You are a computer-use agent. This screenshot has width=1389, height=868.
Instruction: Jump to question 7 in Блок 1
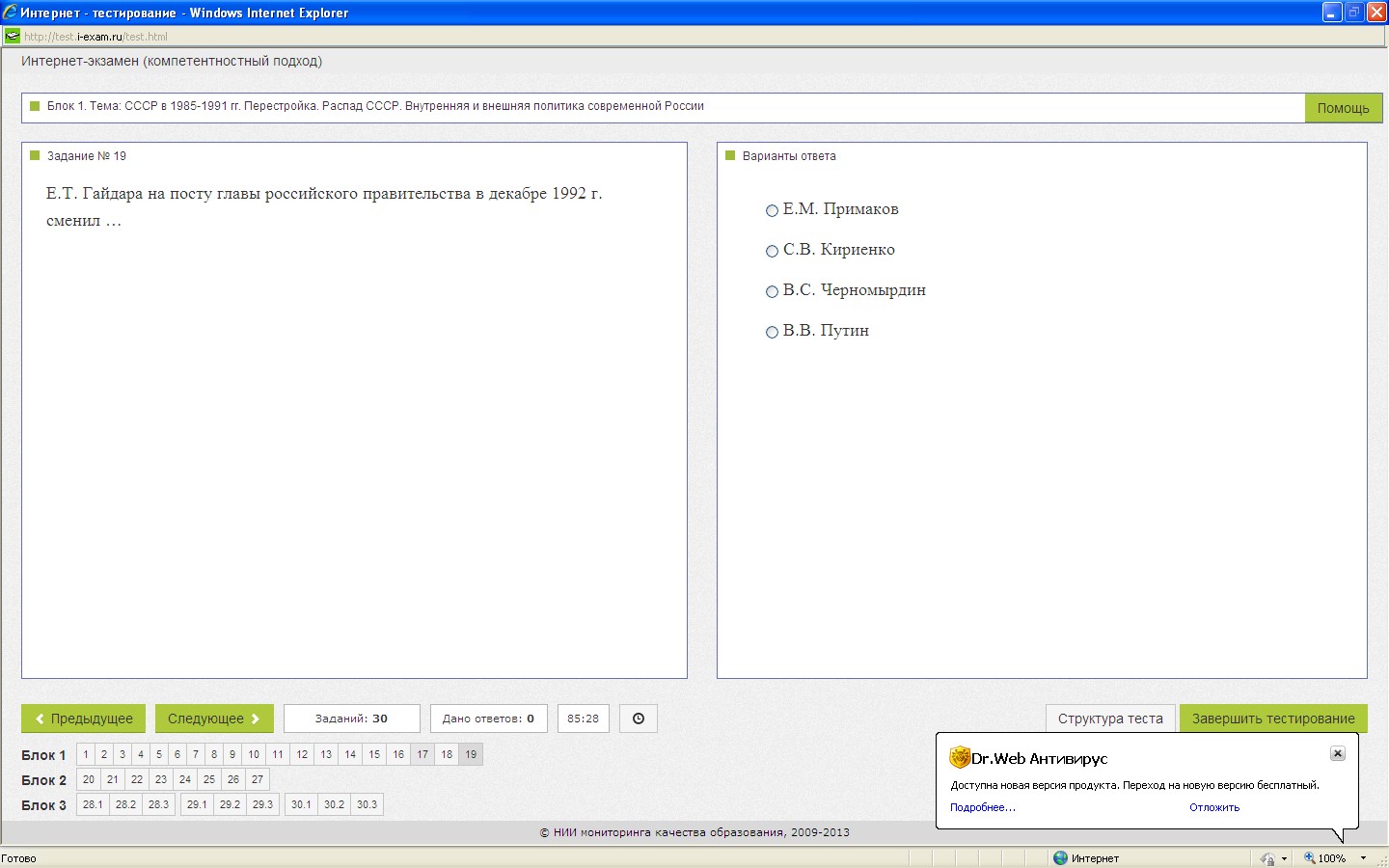point(196,754)
